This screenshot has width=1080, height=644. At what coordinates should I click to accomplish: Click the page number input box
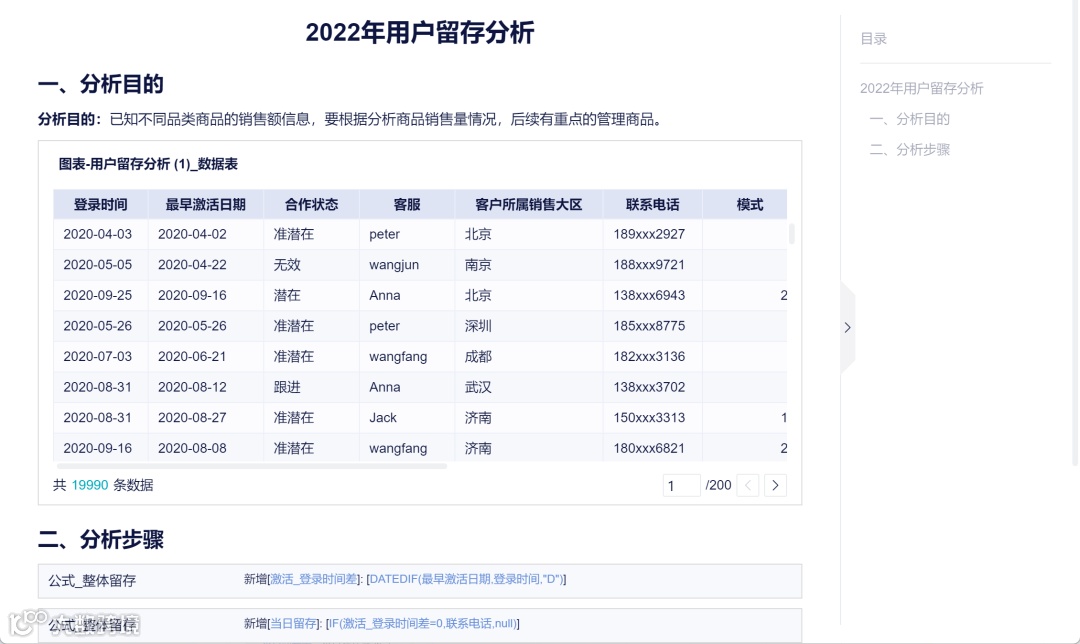pyautogui.click(x=681, y=484)
